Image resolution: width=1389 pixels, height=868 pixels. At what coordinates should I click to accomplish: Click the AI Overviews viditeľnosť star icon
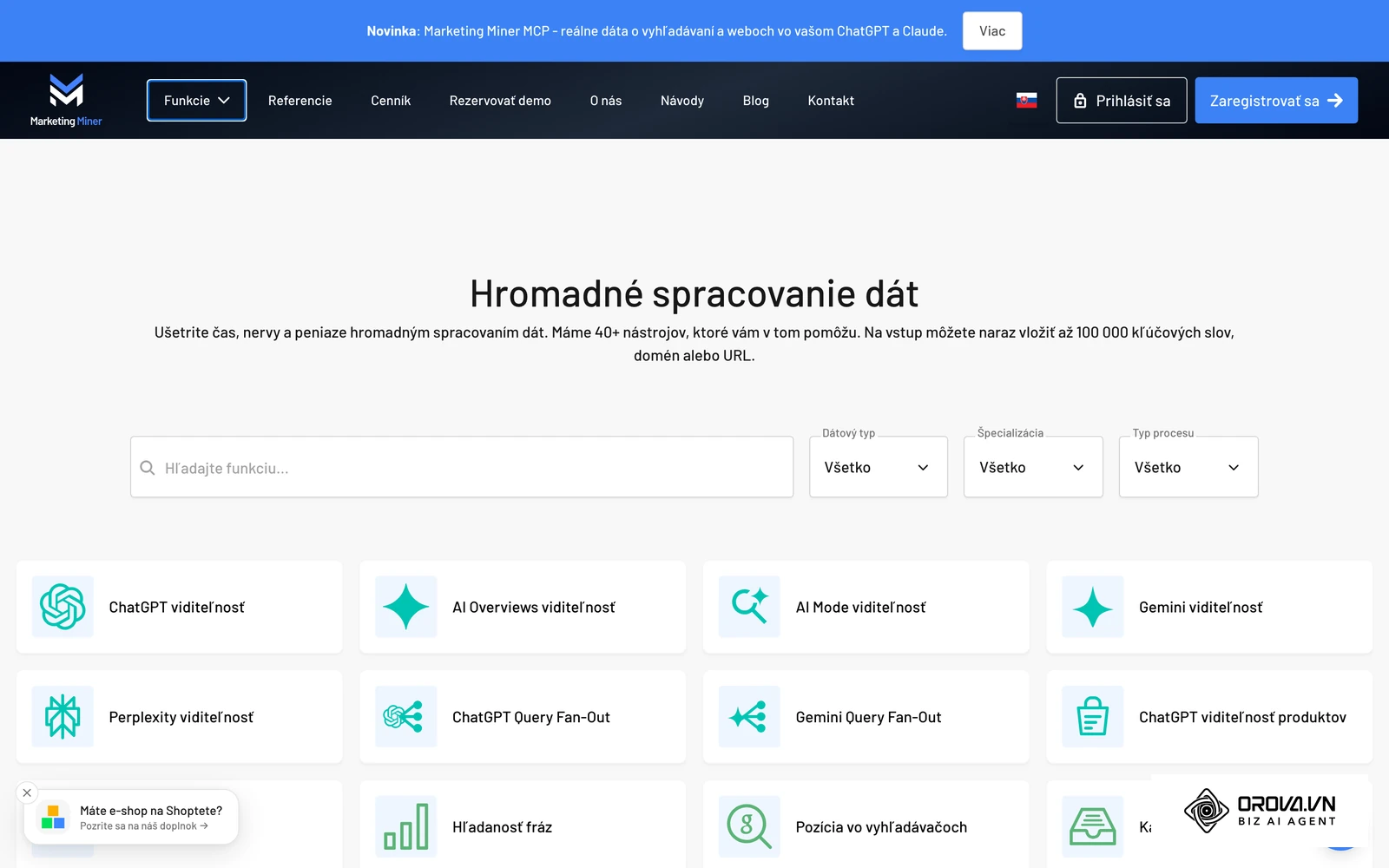pos(406,607)
